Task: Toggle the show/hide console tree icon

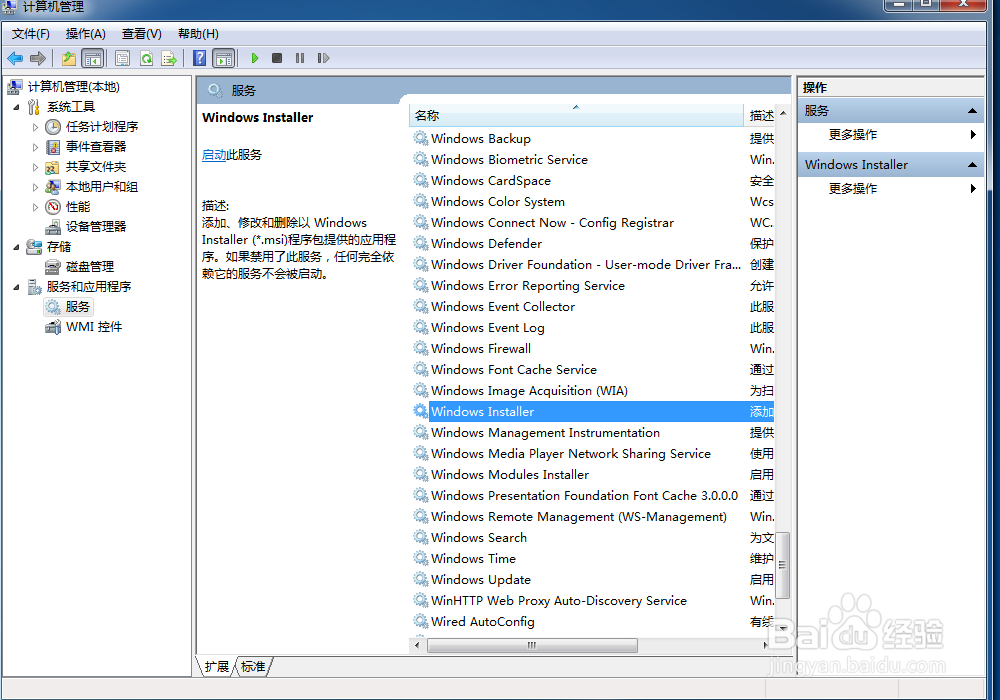Action: pyautogui.click(x=93, y=59)
